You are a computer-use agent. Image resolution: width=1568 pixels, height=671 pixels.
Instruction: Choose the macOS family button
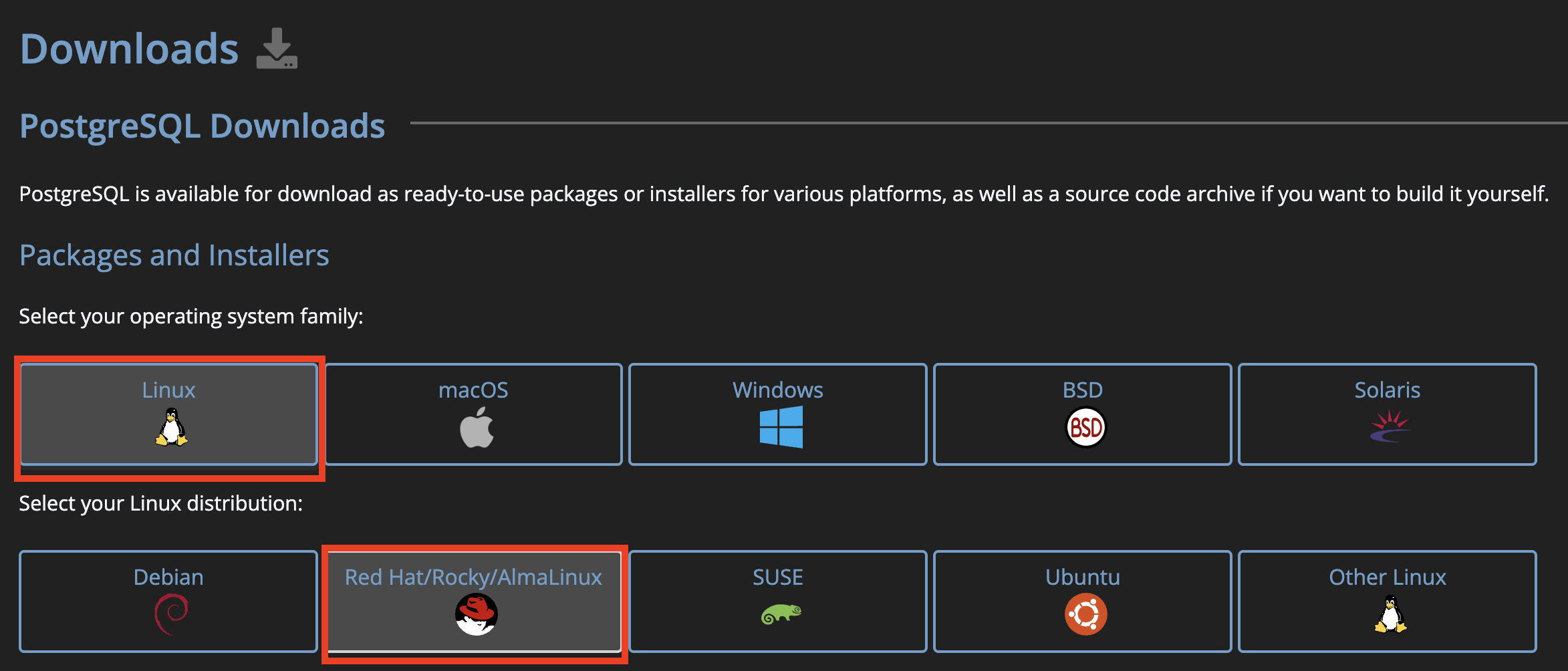[x=473, y=414]
